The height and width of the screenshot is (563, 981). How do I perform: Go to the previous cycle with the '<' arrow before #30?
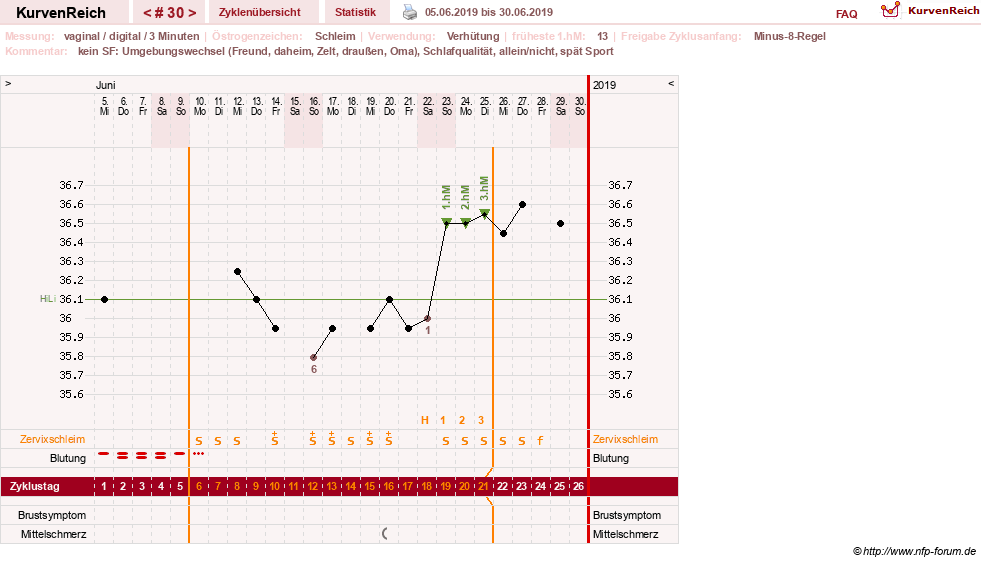[x=147, y=13]
